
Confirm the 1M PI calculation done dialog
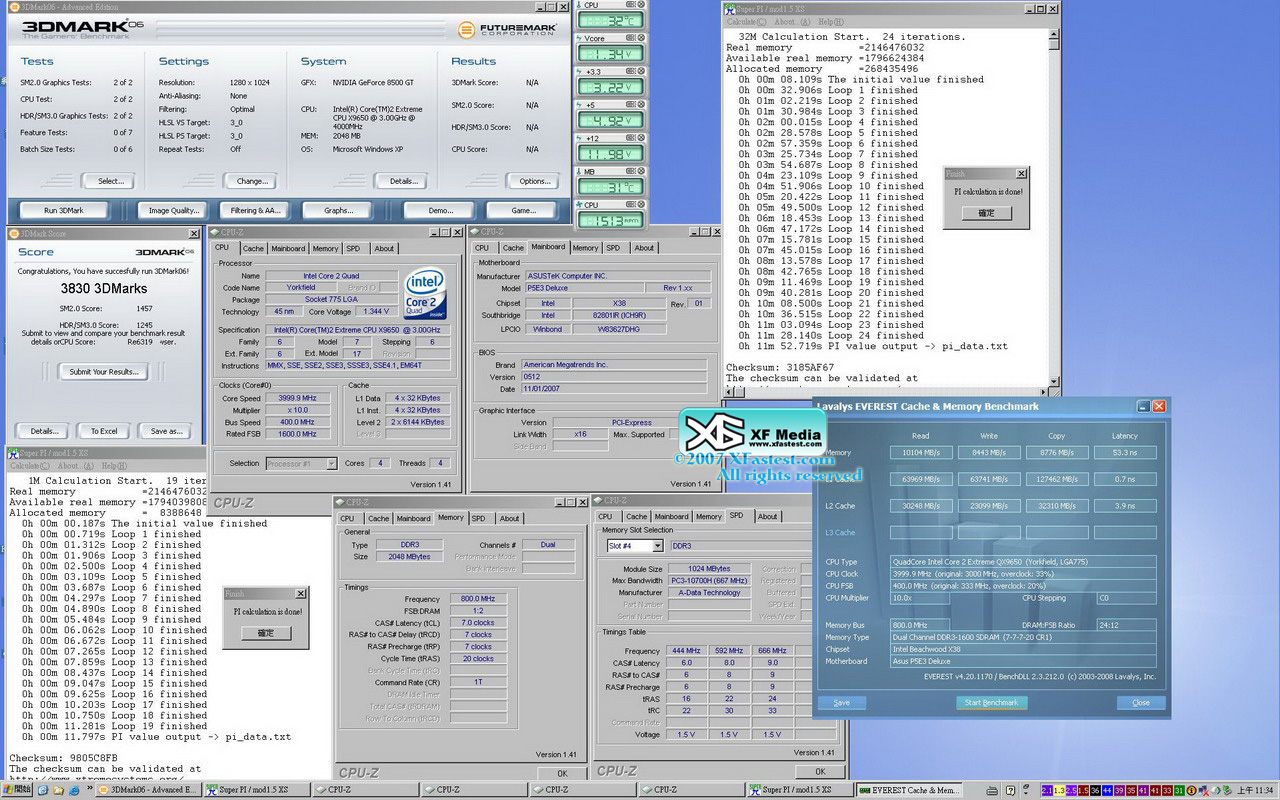(266, 633)
